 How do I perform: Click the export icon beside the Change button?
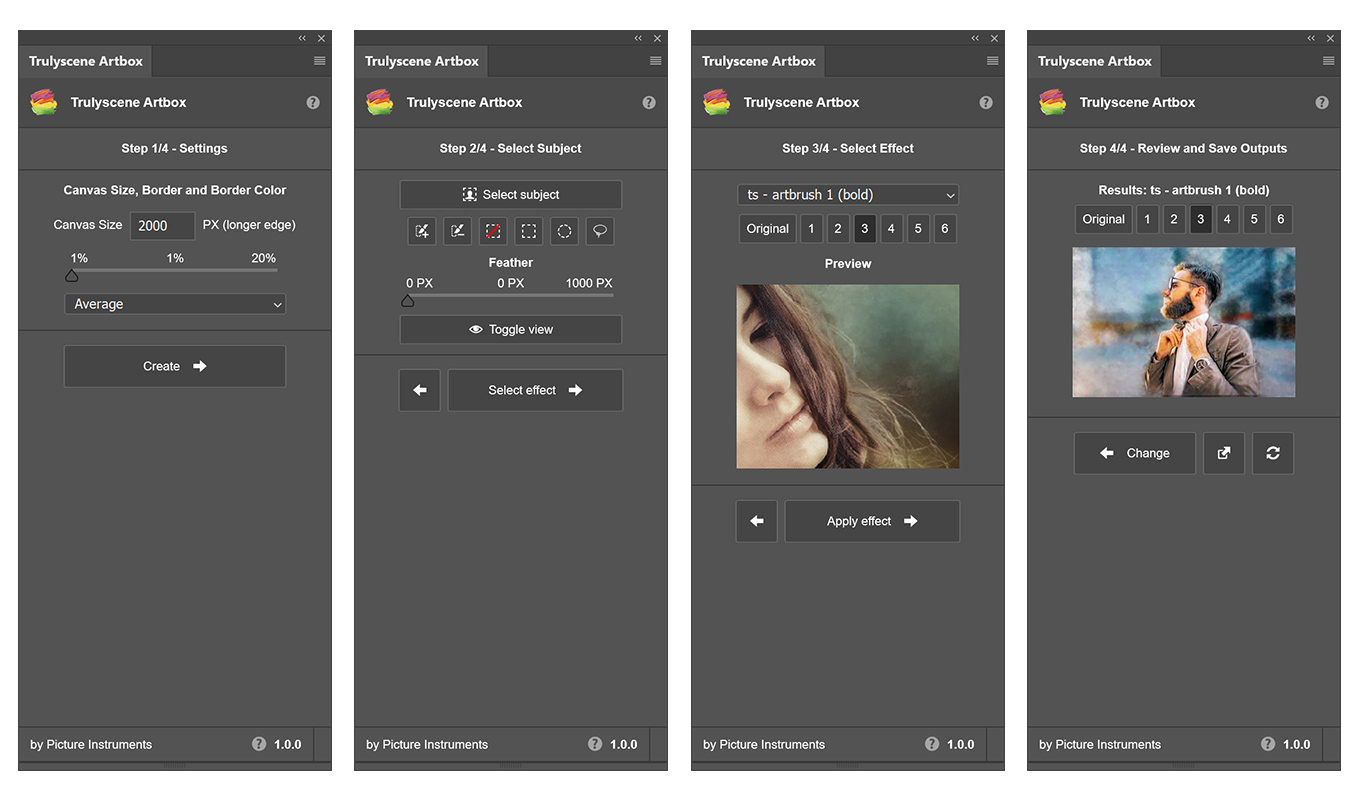(x=1224, y=453)
